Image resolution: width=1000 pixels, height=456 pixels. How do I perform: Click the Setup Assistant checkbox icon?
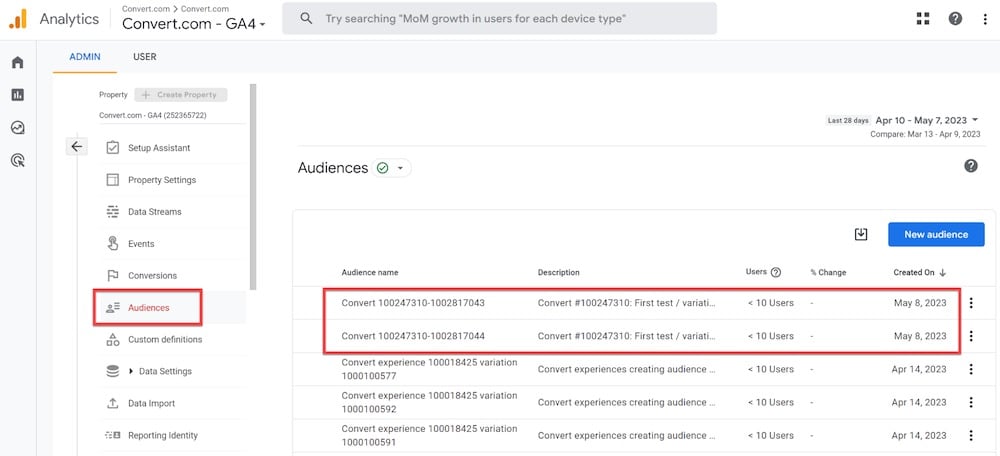113,147
